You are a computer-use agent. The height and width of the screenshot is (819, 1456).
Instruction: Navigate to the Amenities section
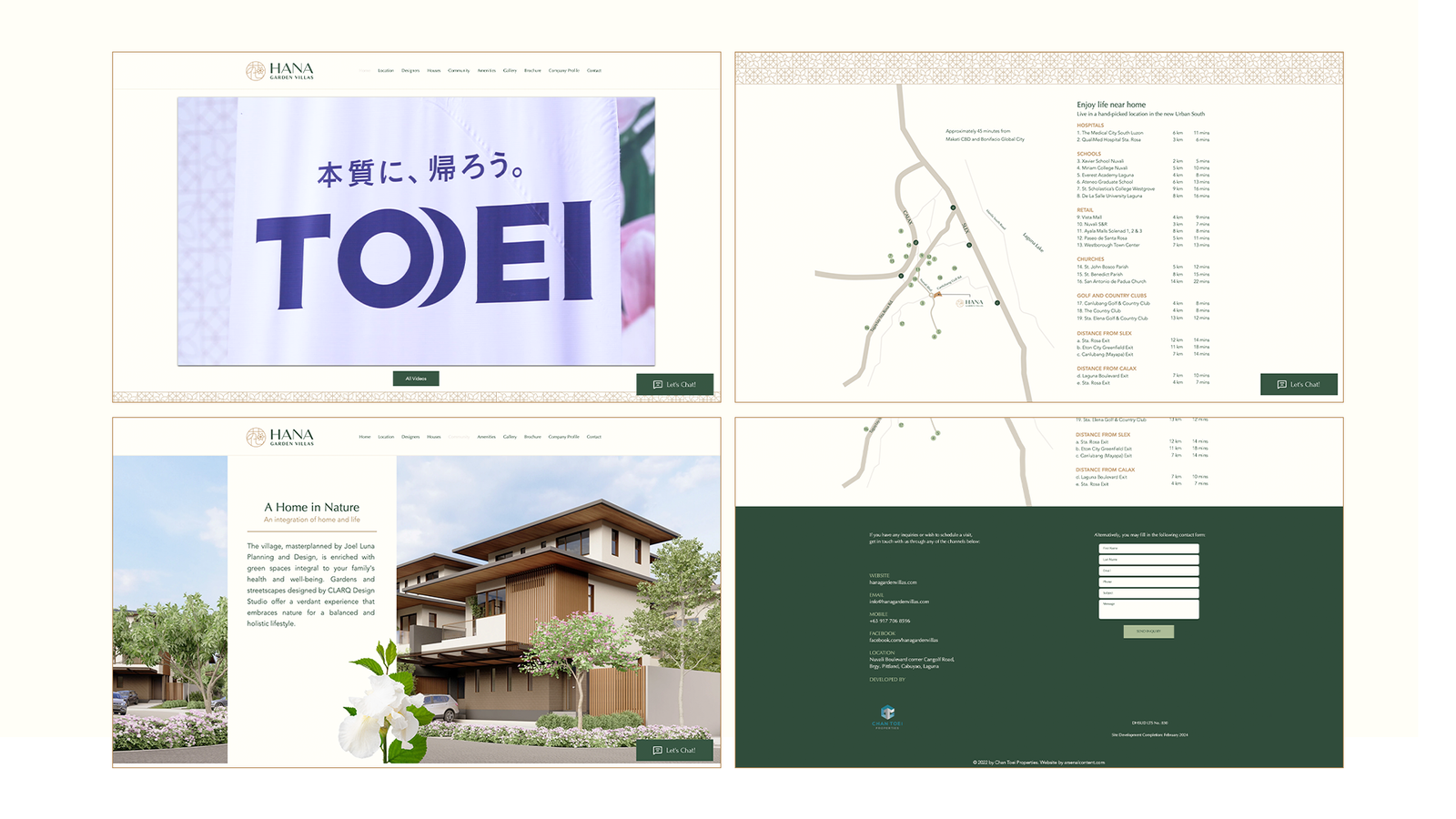point(486,70)
